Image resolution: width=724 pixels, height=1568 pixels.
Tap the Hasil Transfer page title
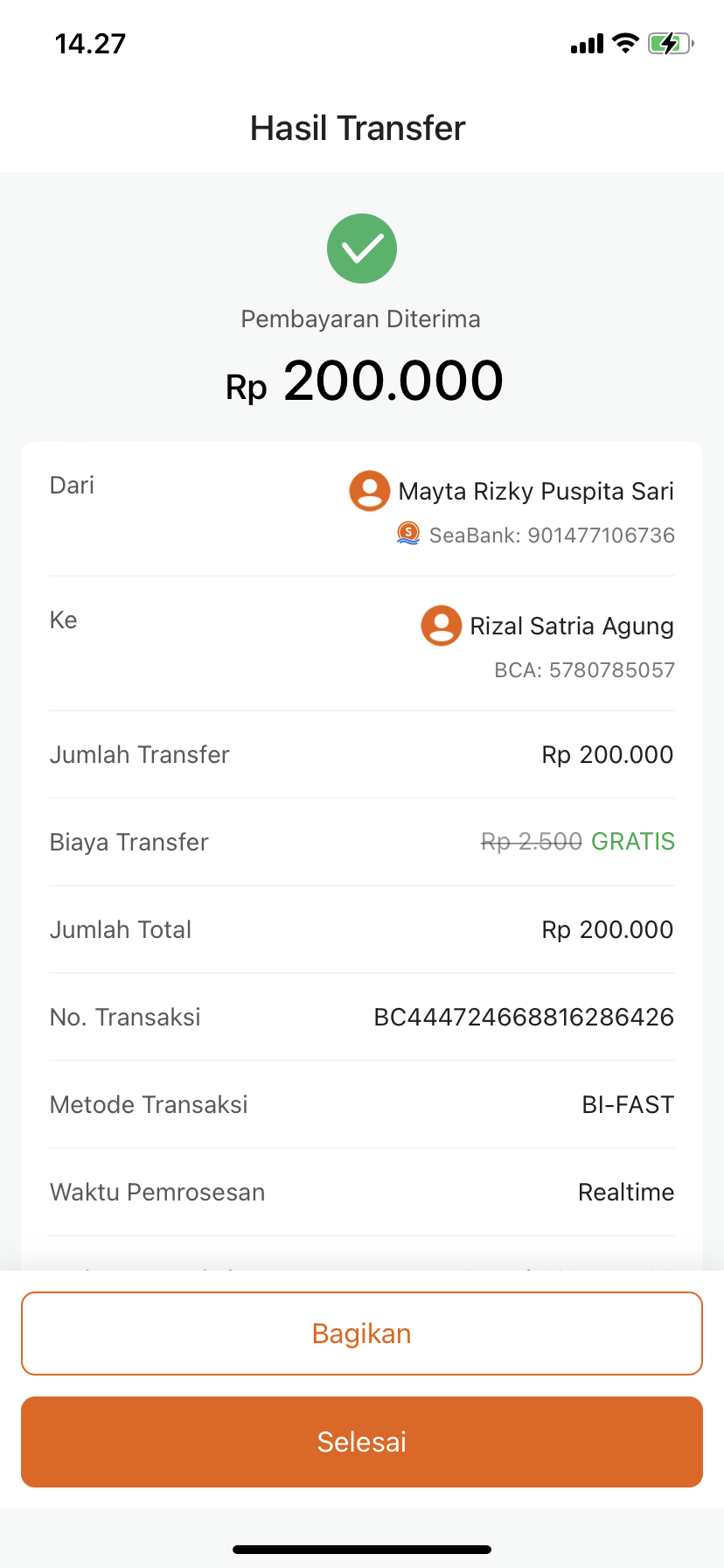358,129
